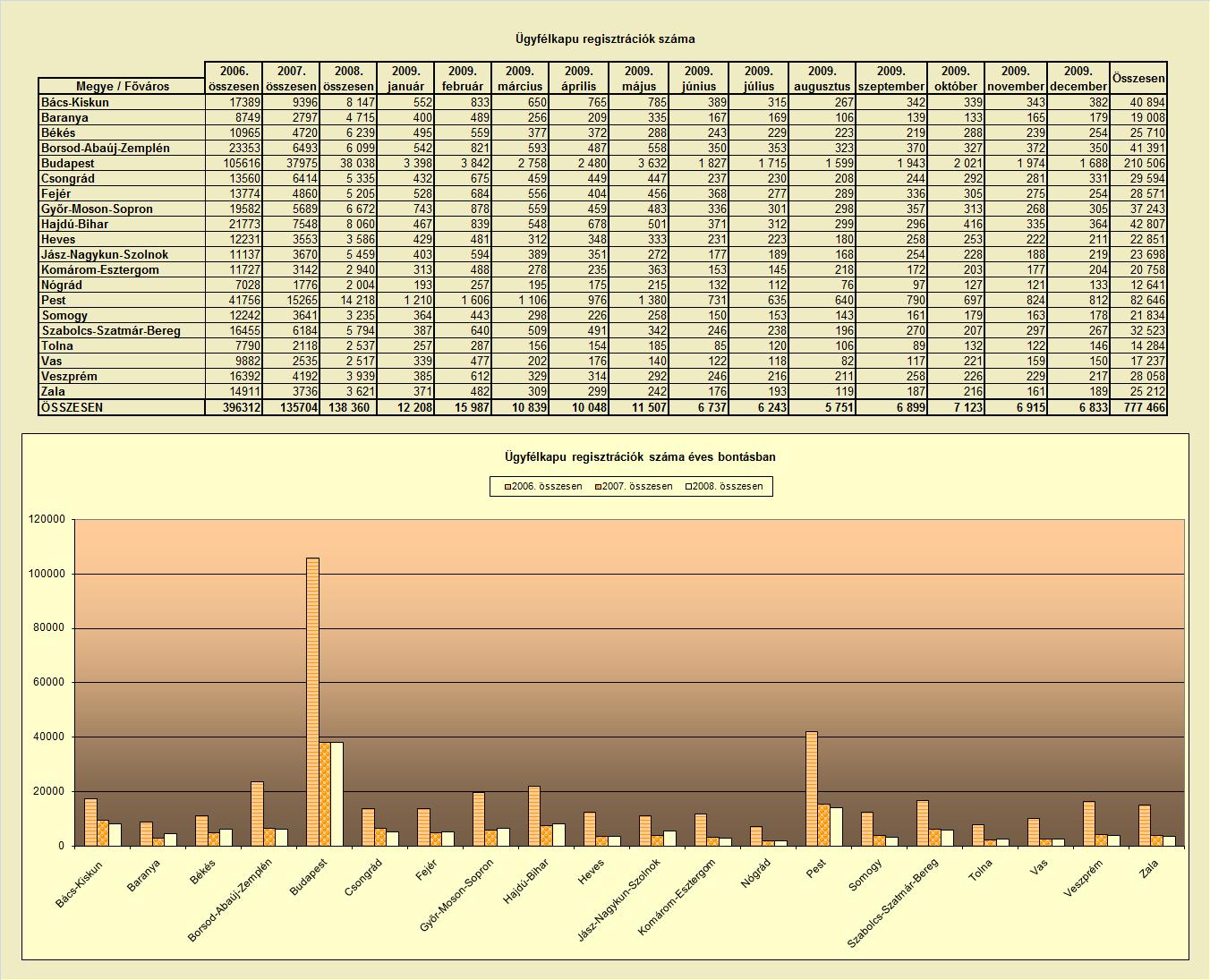Select the '2007. összesen' column header in the table
The width and height of the screenshot is (1210, 980).
pos(291,78)
